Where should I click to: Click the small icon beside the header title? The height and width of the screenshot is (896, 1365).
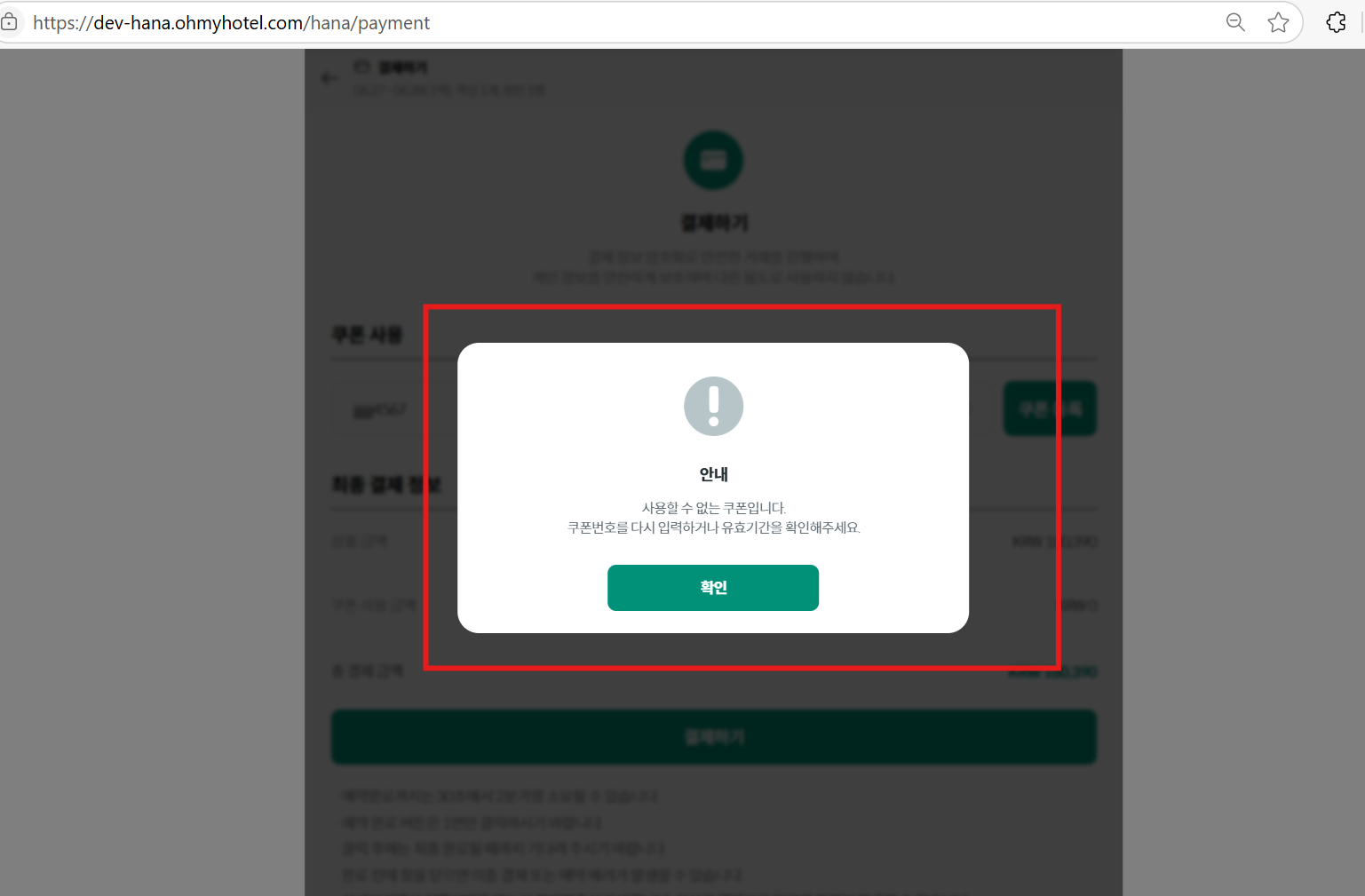(361, 67)
